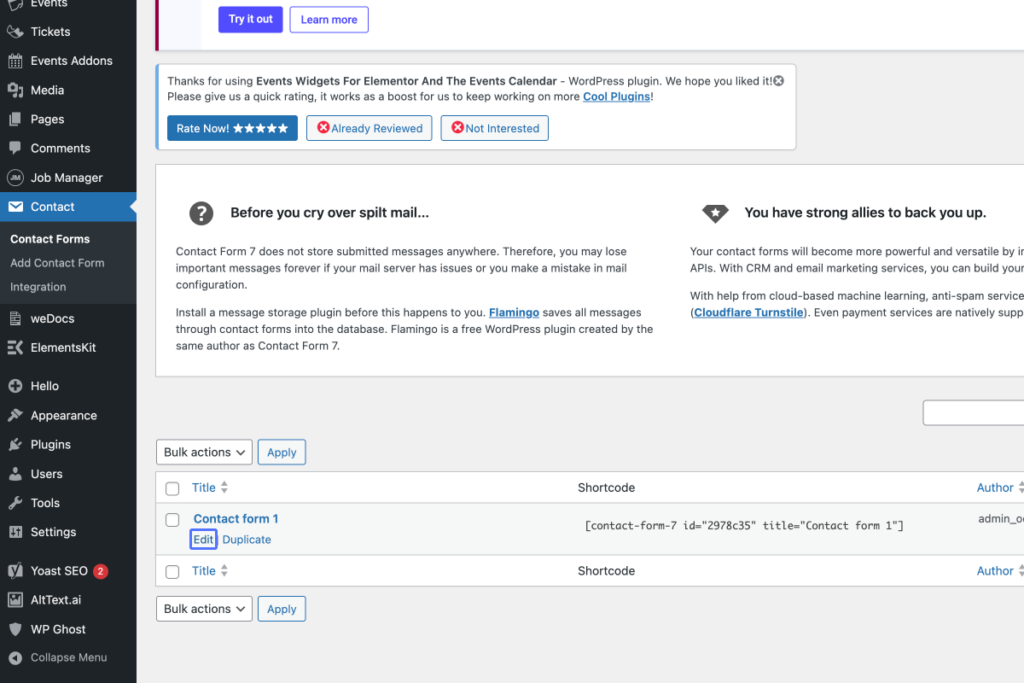Open the Cloudflare Turnstile link
Viewport: 1024px width, 683px height.
[748, 312]
